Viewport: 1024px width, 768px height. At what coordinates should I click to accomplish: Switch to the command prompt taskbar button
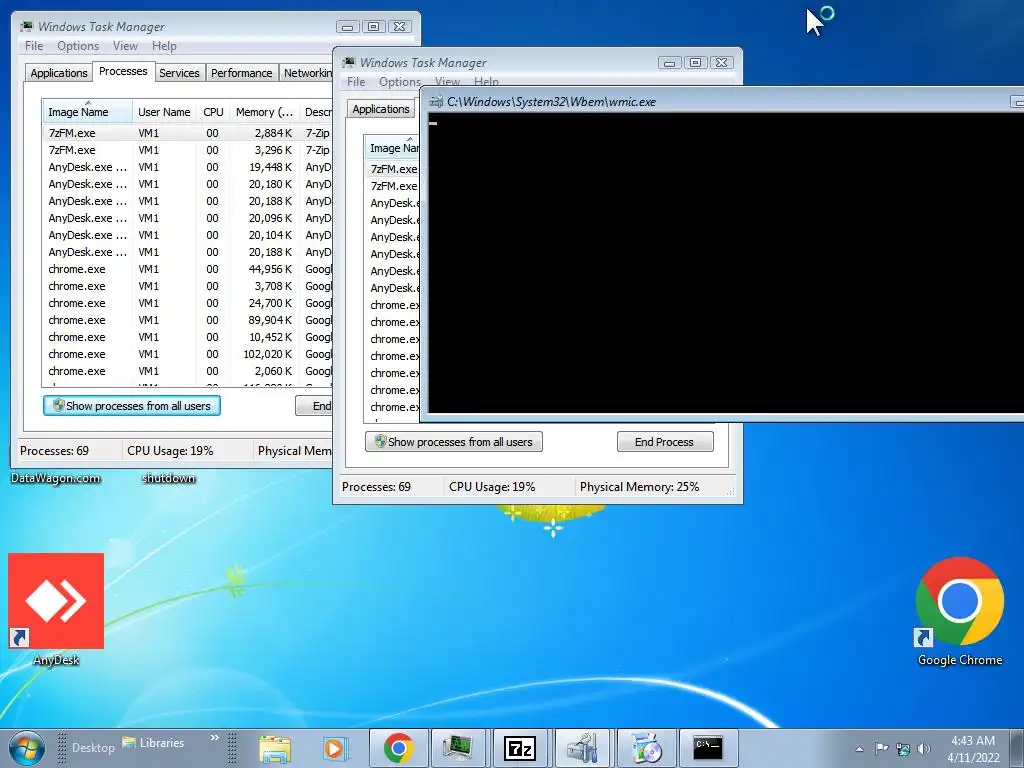coord(707,748)
